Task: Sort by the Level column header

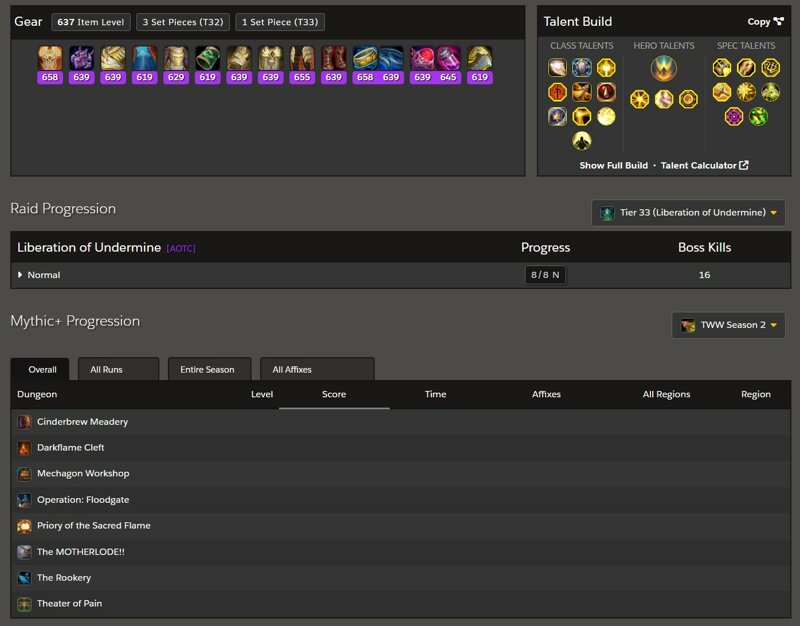Action: pos(262,394)
